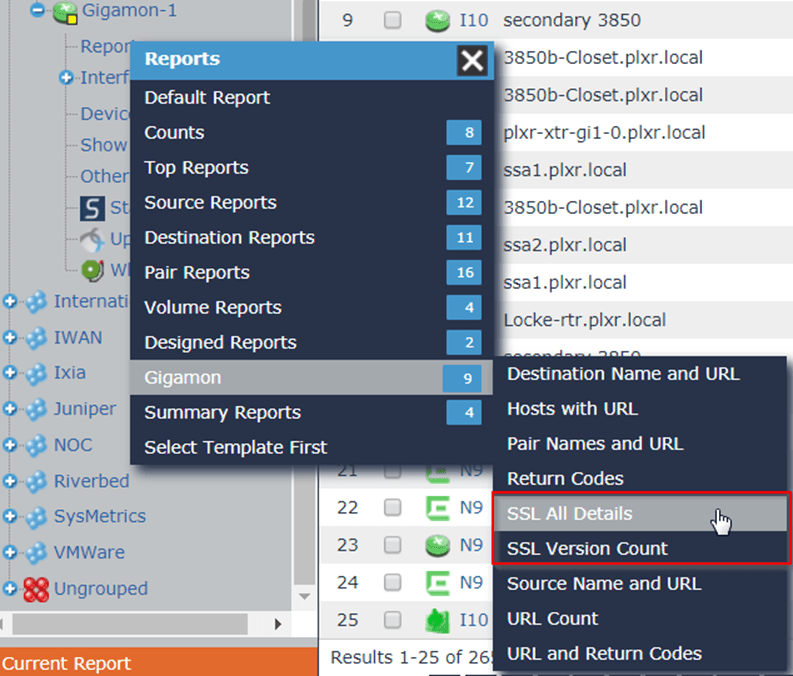Select the Gigamon reports category

[x=312, y=377]
